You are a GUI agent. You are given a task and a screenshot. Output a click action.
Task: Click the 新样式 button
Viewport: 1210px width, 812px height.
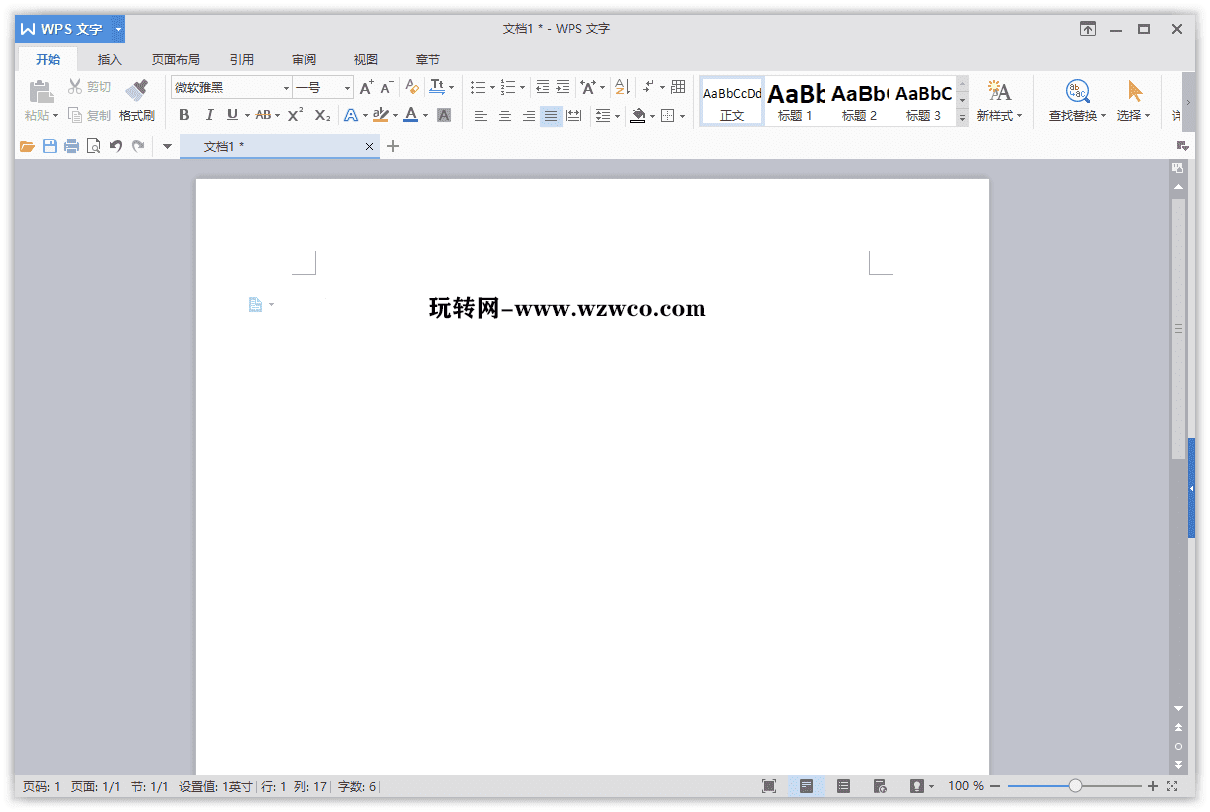[x=999, y=100]
